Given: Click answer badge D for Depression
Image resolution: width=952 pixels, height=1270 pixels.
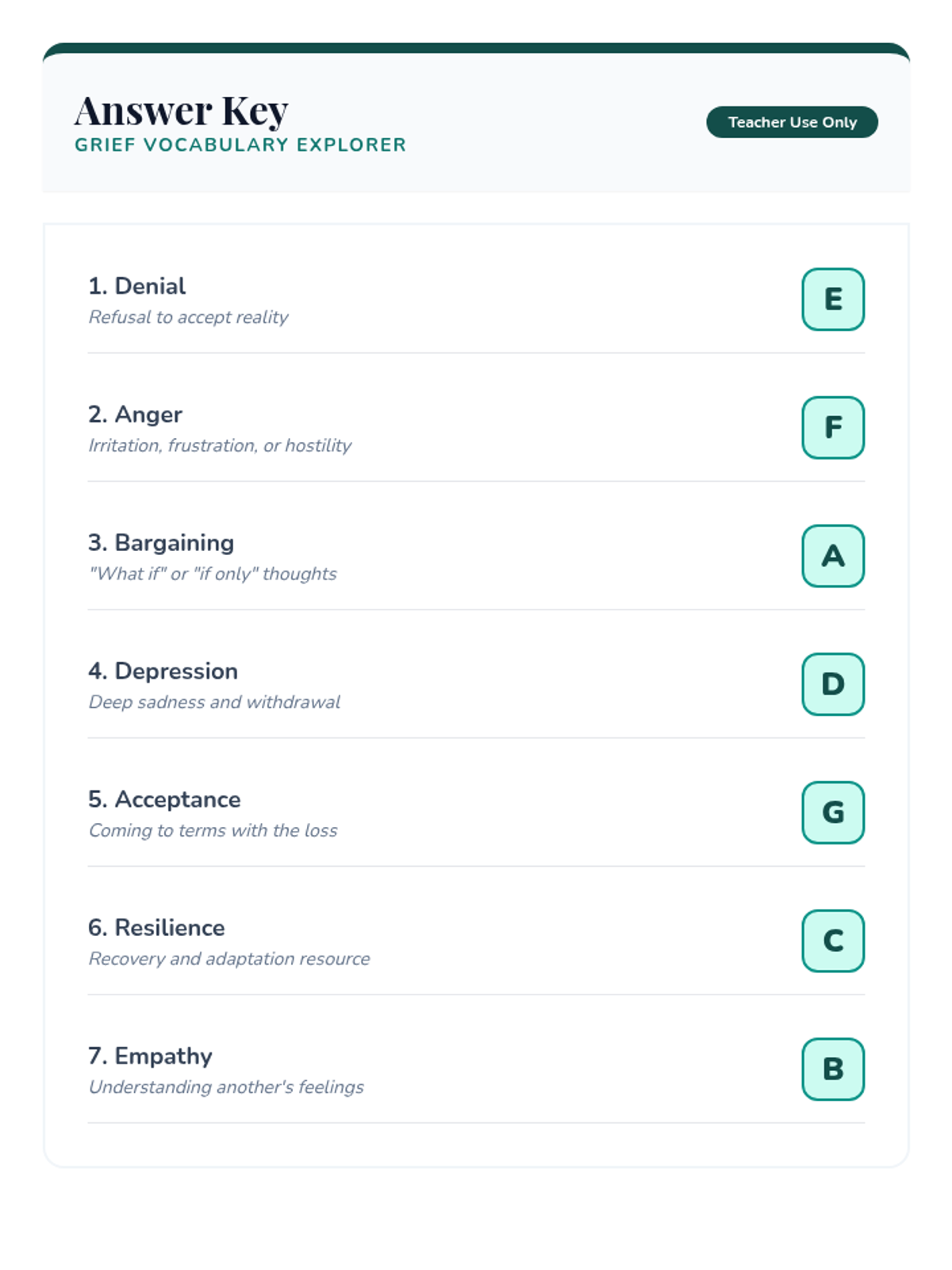Looking at the screenshot, I should coord(832,684).
